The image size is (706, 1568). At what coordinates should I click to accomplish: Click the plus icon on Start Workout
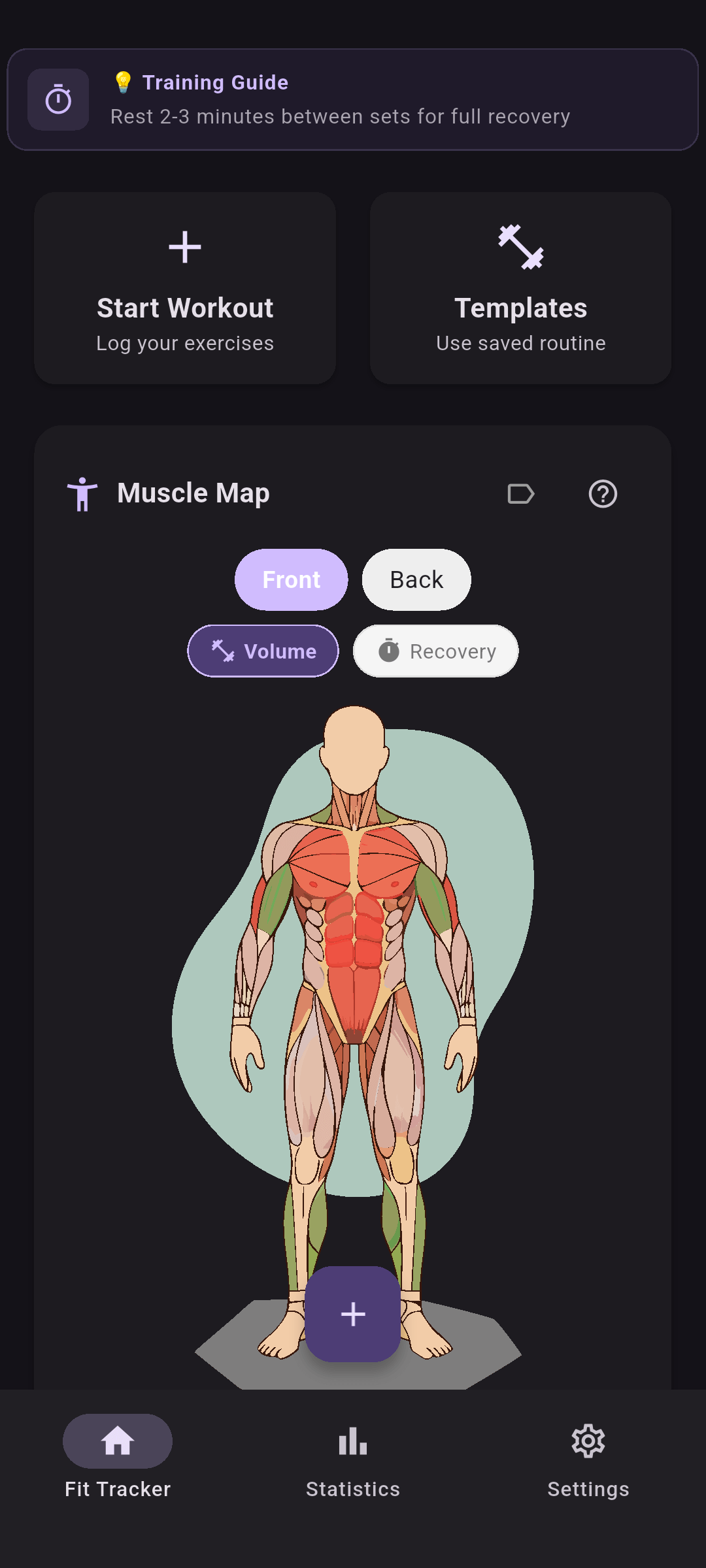(185, 247)
